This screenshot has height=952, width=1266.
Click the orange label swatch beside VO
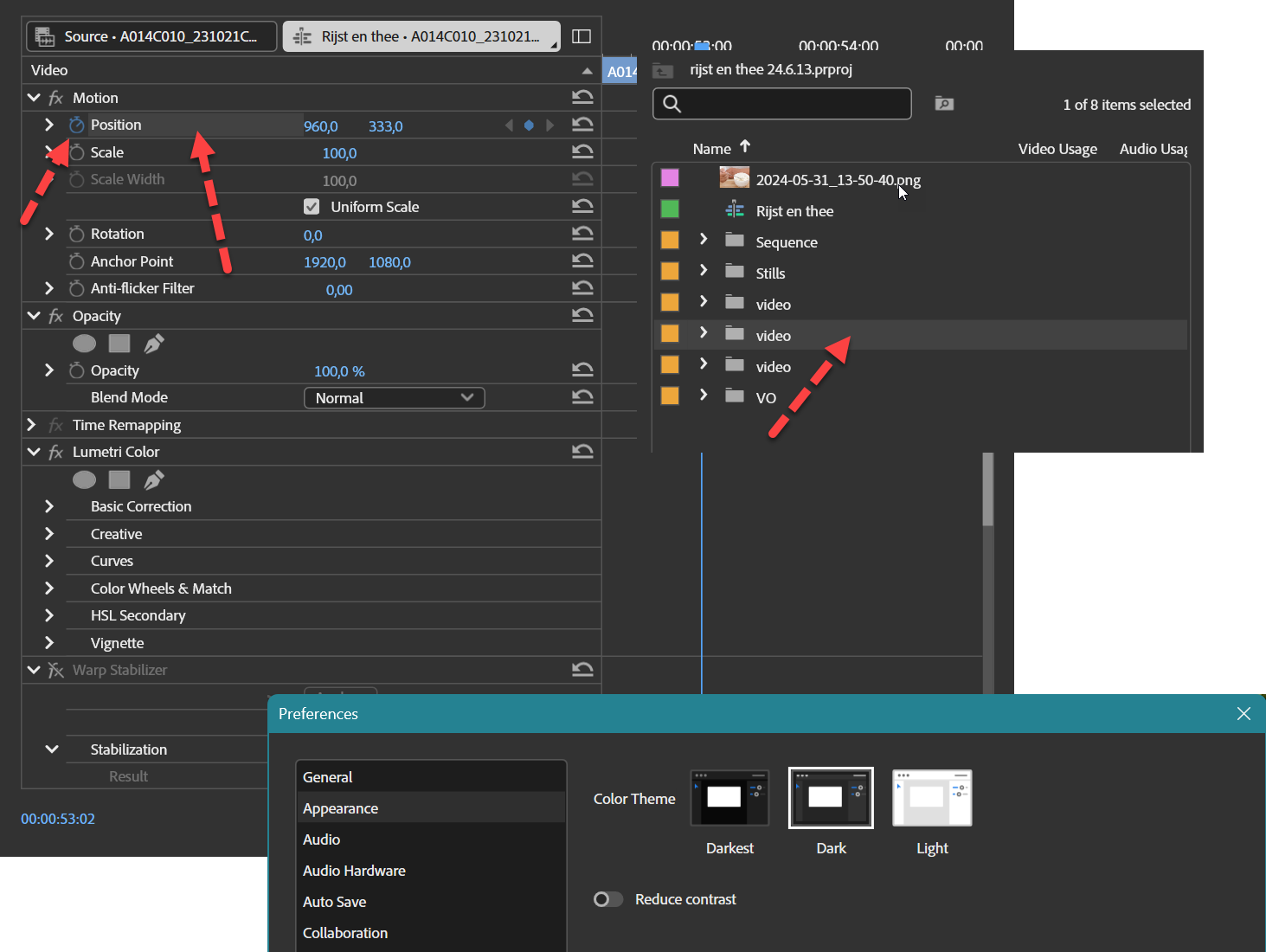click(669, 395)
